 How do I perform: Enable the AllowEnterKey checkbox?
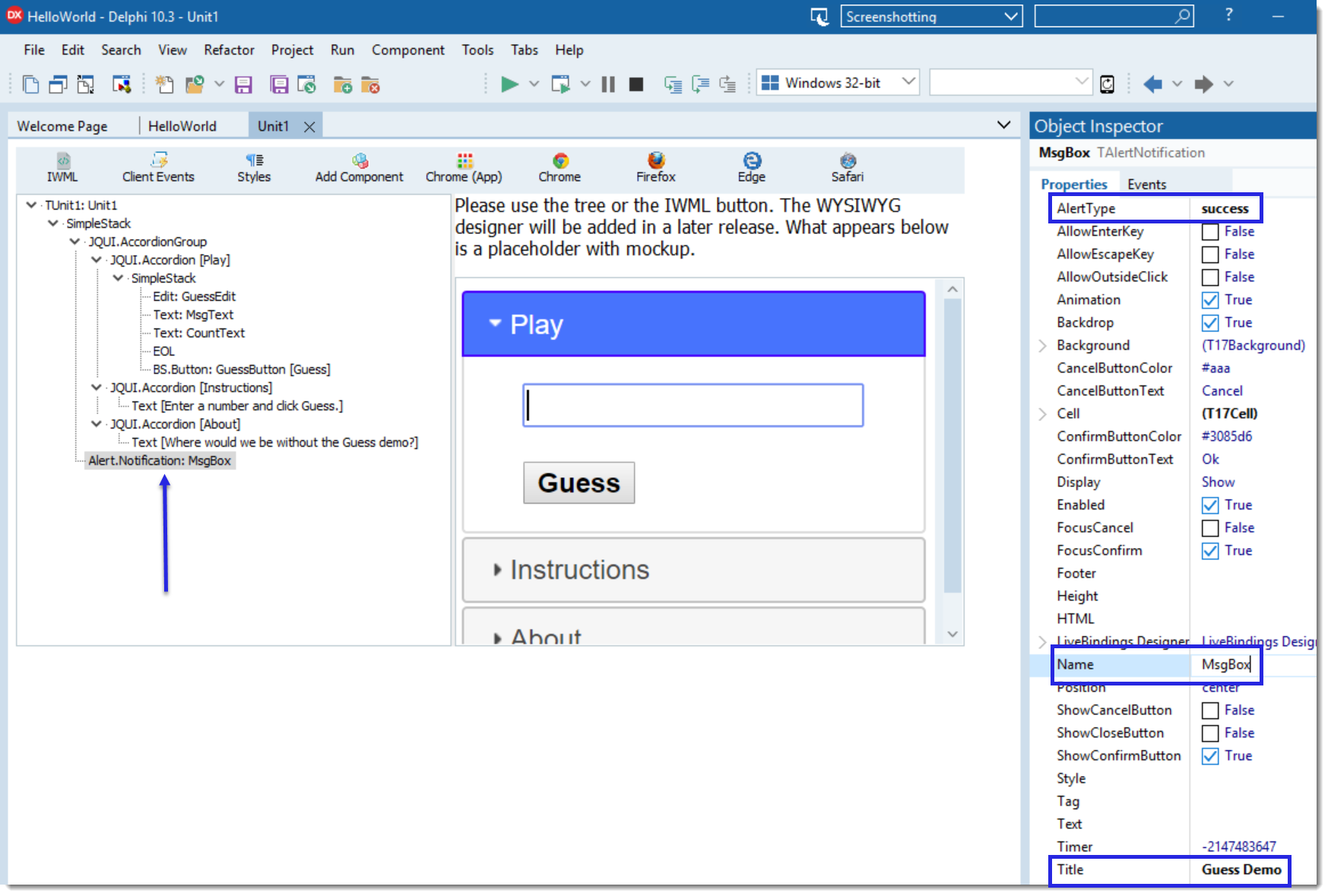coord(1209,232)
